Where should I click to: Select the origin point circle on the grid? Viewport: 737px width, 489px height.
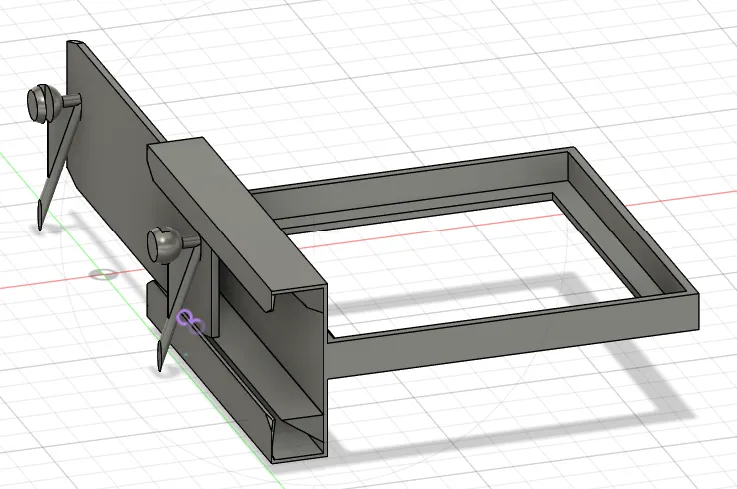[104, 274]
